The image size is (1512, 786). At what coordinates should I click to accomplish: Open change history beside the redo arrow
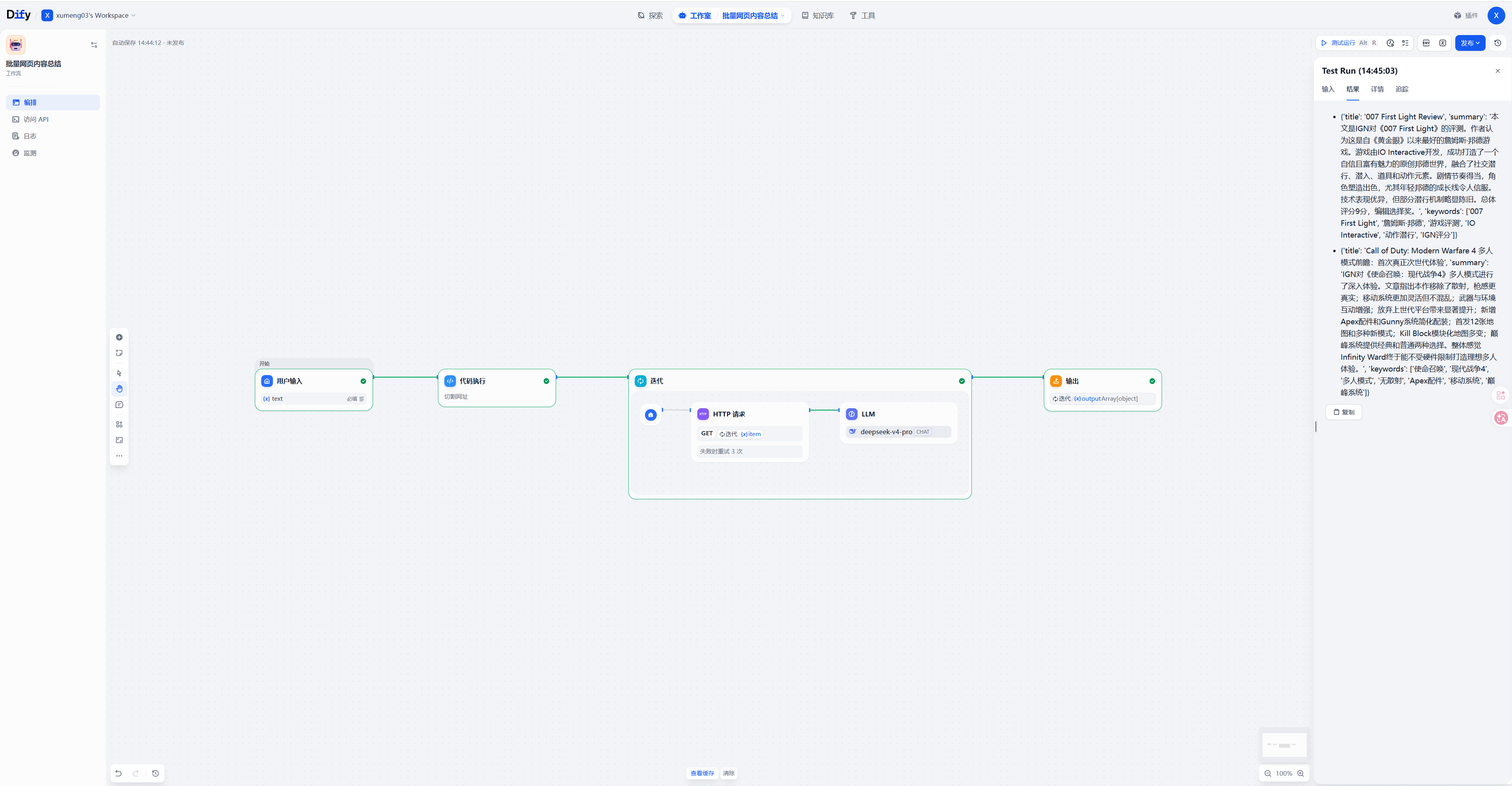tap(156, 773)
